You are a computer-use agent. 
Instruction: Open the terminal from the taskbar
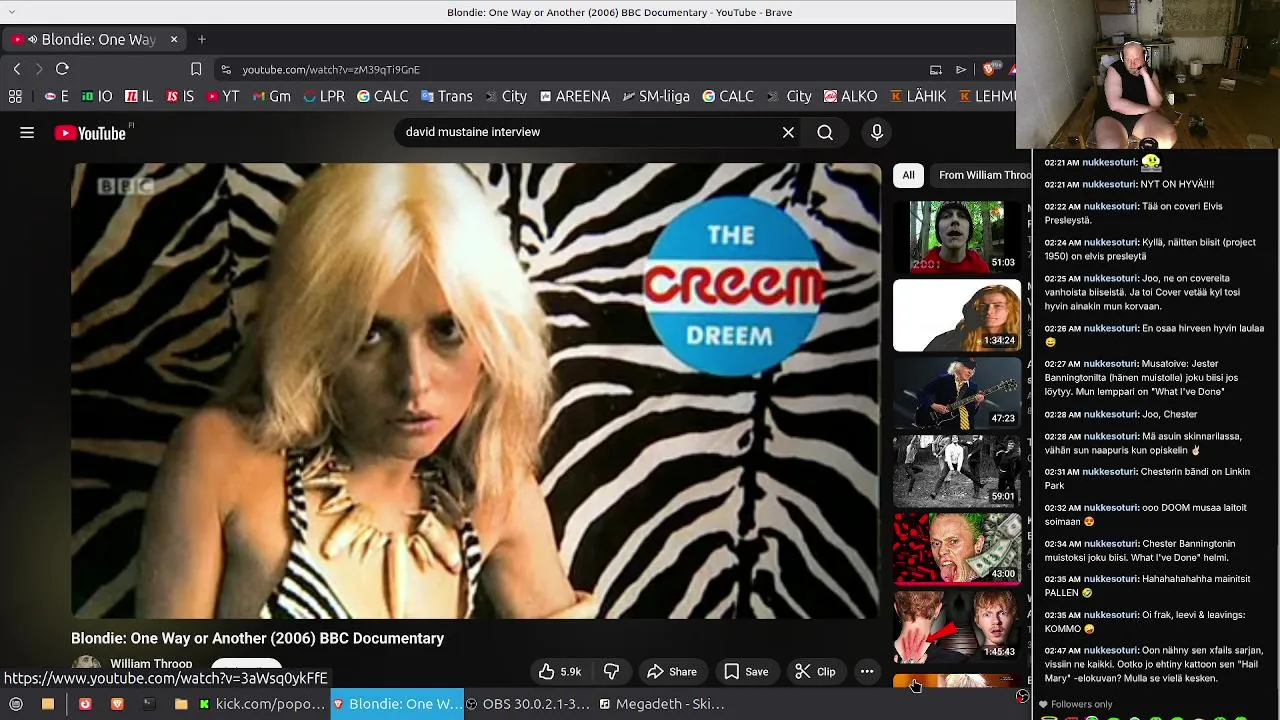coord(149,704)
